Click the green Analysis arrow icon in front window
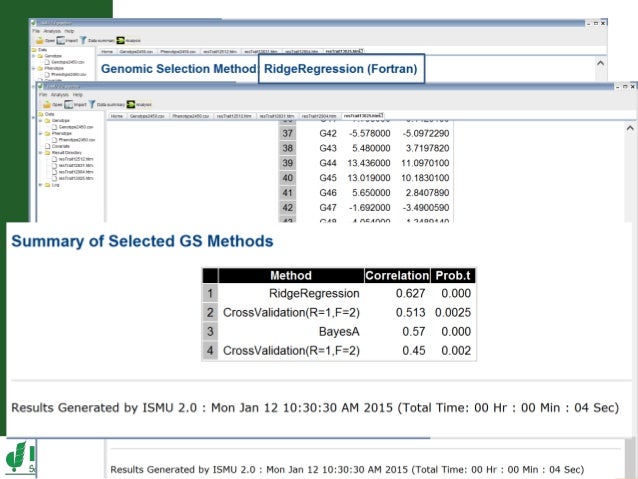Viewport: 638px width, 479px height. pyautogui.click(x=131, y=105)
